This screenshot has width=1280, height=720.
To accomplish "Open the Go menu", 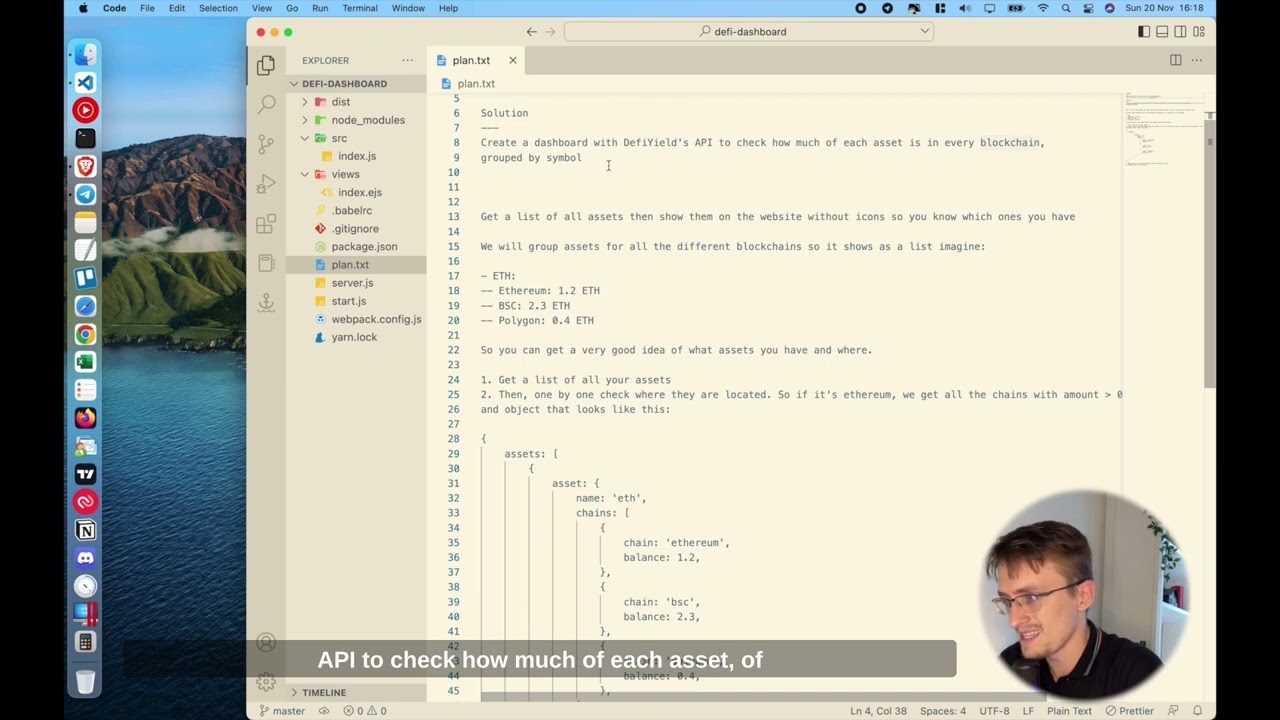I will [x=291, y=8].
